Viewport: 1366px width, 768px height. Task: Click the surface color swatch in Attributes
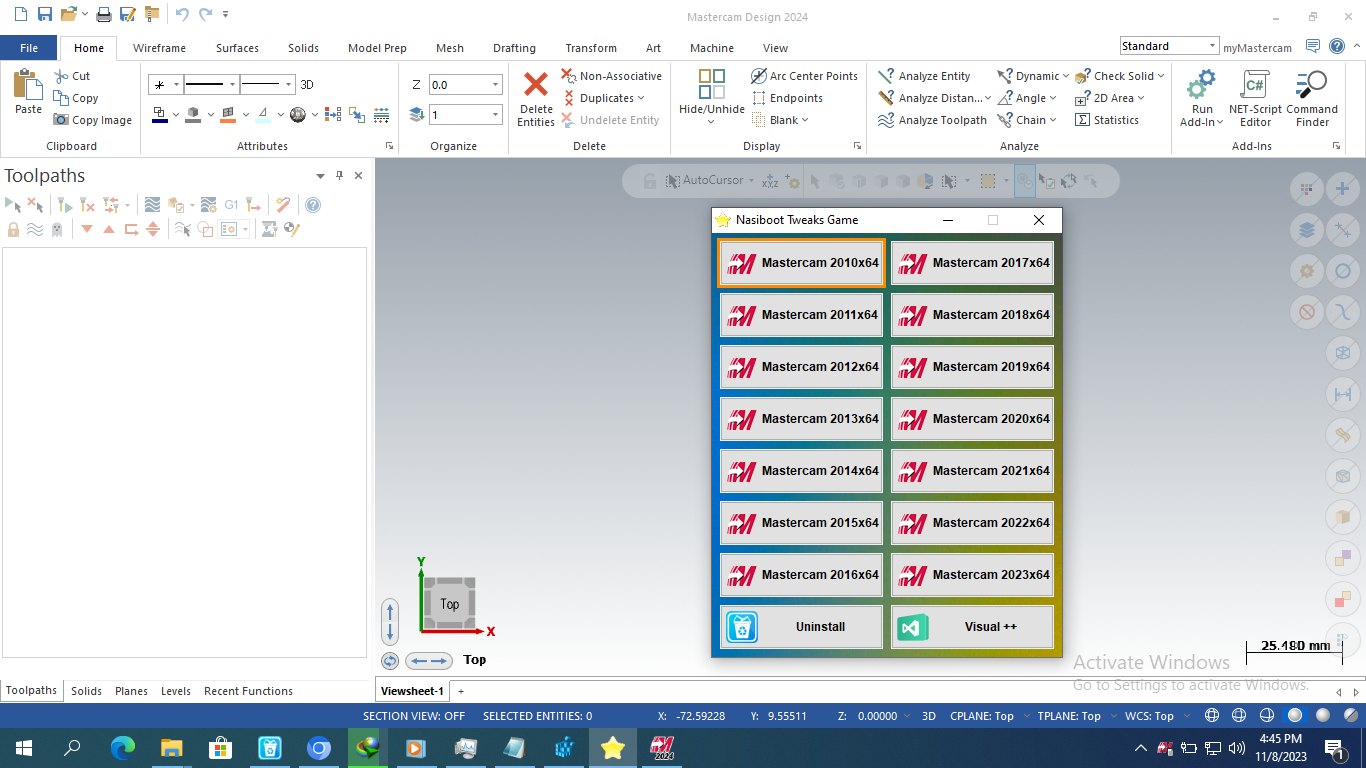click(228, 115)
